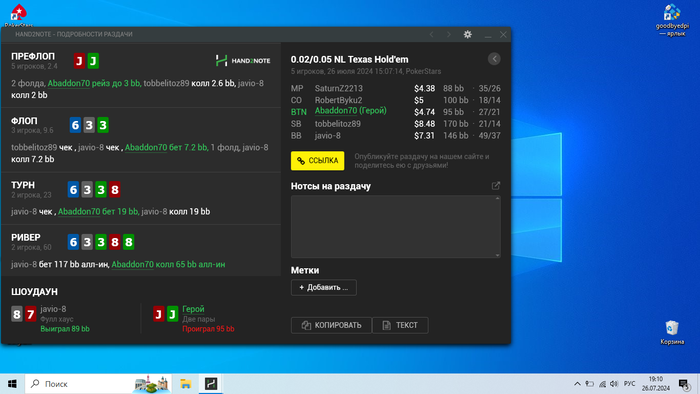
Task: Click the Hand2Note logo
Action: tap(243, 61)
